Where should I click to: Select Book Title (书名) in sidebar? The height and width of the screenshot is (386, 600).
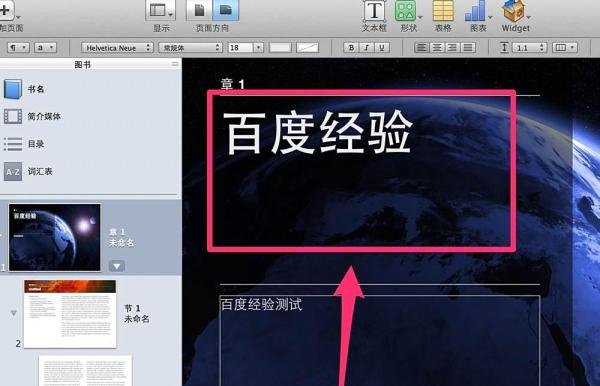(x=36, y=89)
